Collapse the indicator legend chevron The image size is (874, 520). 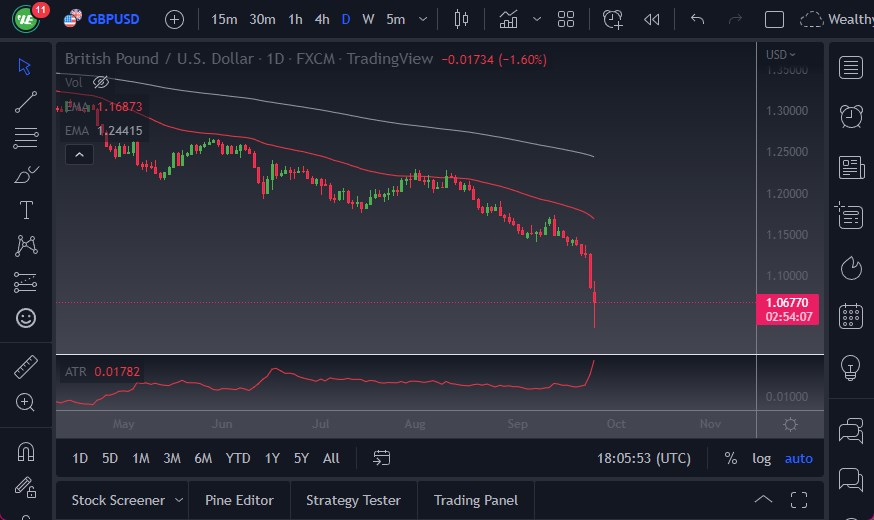pyautogui.click(x=78, y=154)
